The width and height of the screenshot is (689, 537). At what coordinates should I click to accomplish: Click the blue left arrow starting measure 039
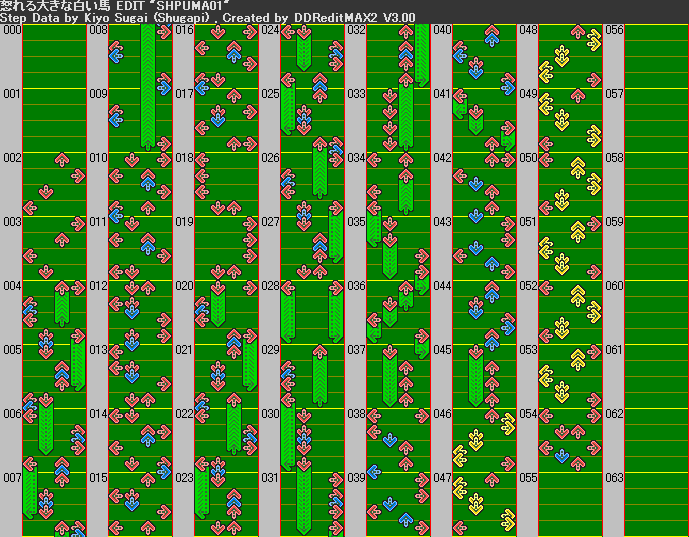[x=374, y=472]
